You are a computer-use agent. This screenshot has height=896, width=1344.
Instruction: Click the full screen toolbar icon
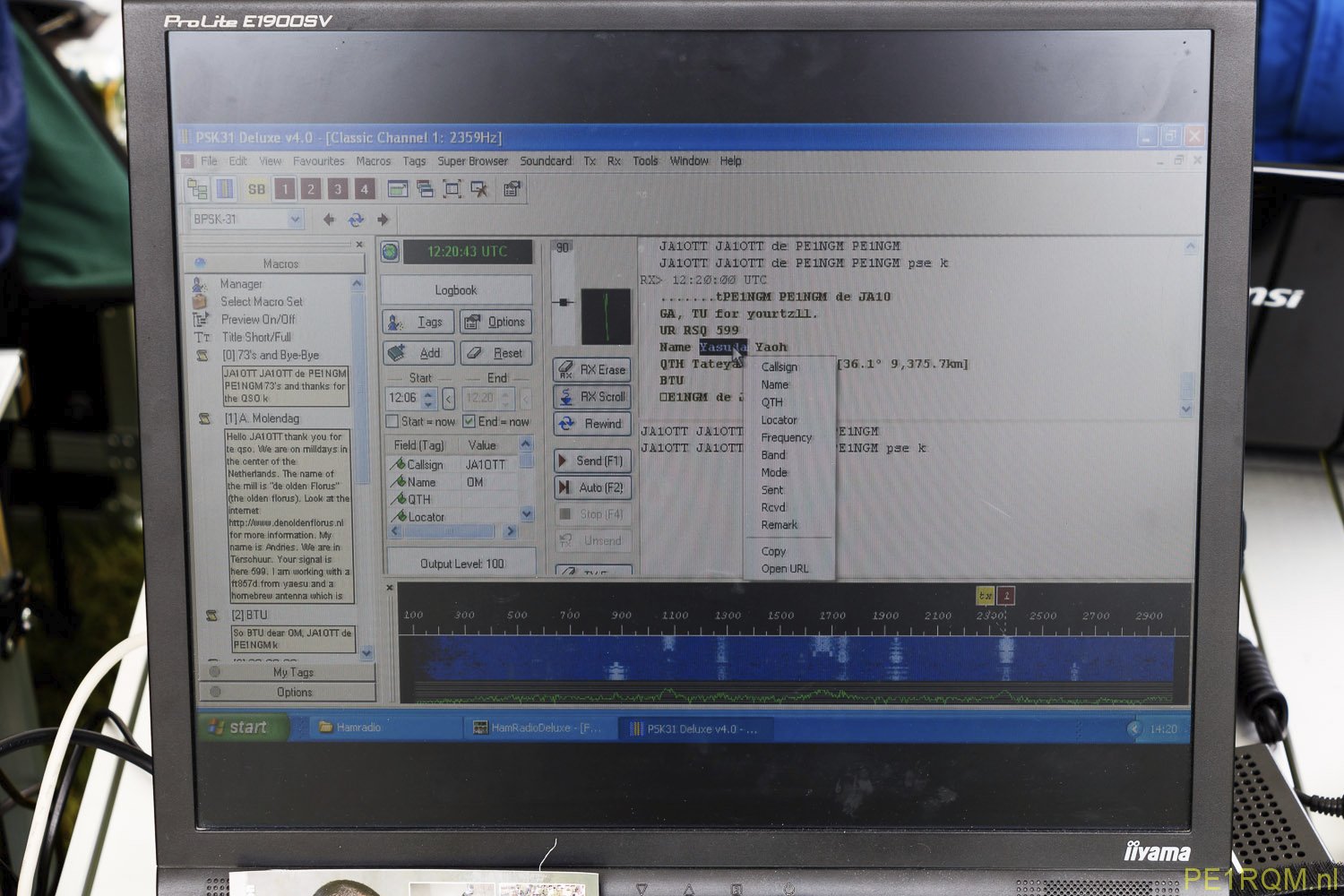coord(452,189)
